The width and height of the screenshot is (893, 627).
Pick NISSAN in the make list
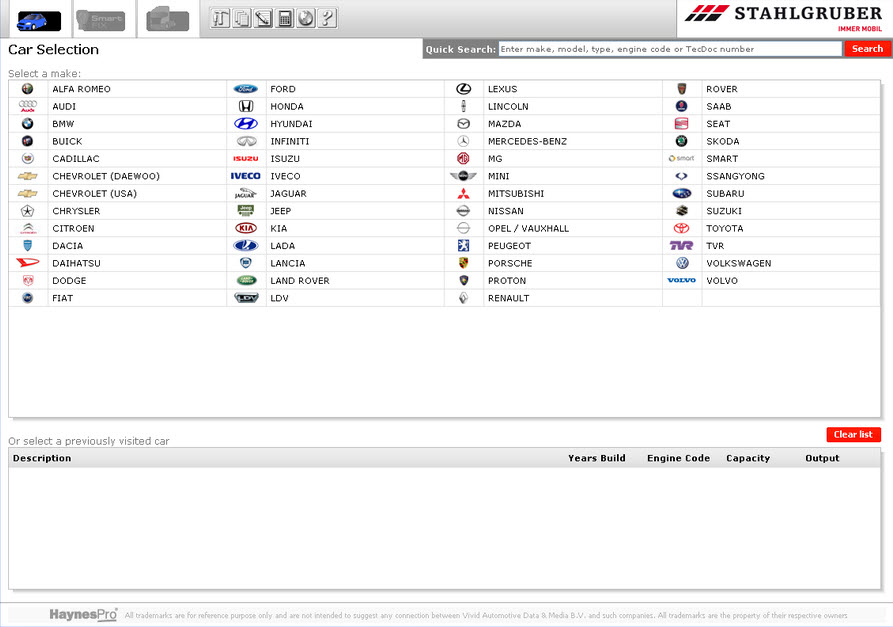[x=506, y=211]
